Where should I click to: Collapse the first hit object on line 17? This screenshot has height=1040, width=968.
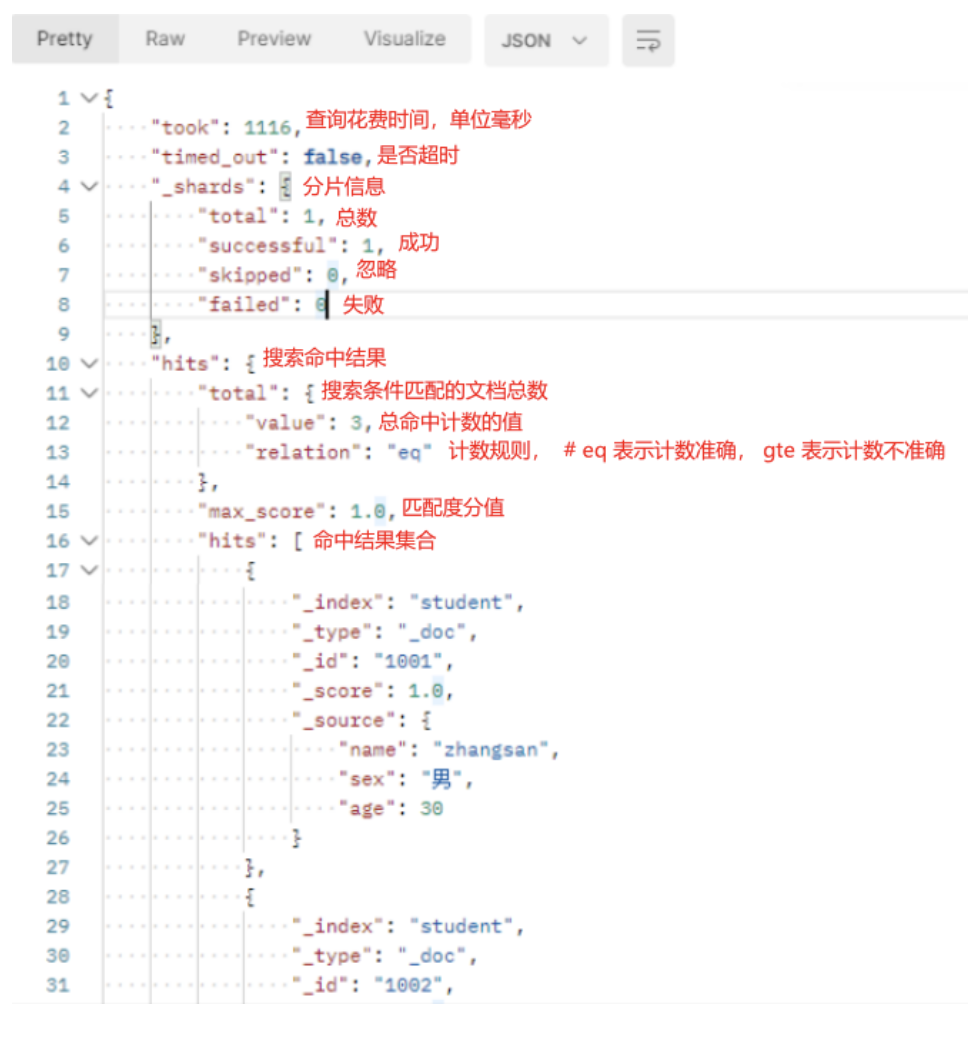coord(89,571)
